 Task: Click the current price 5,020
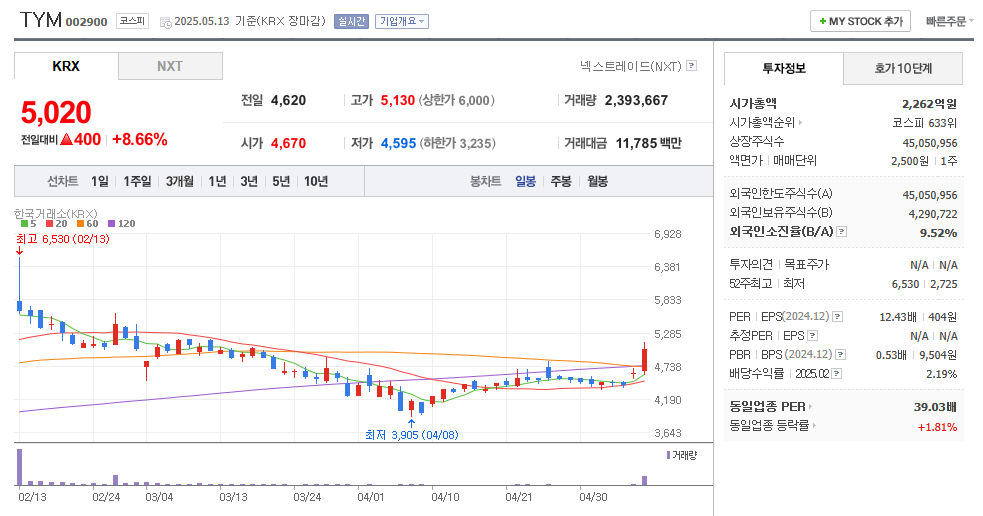click(x=56, y=113)
